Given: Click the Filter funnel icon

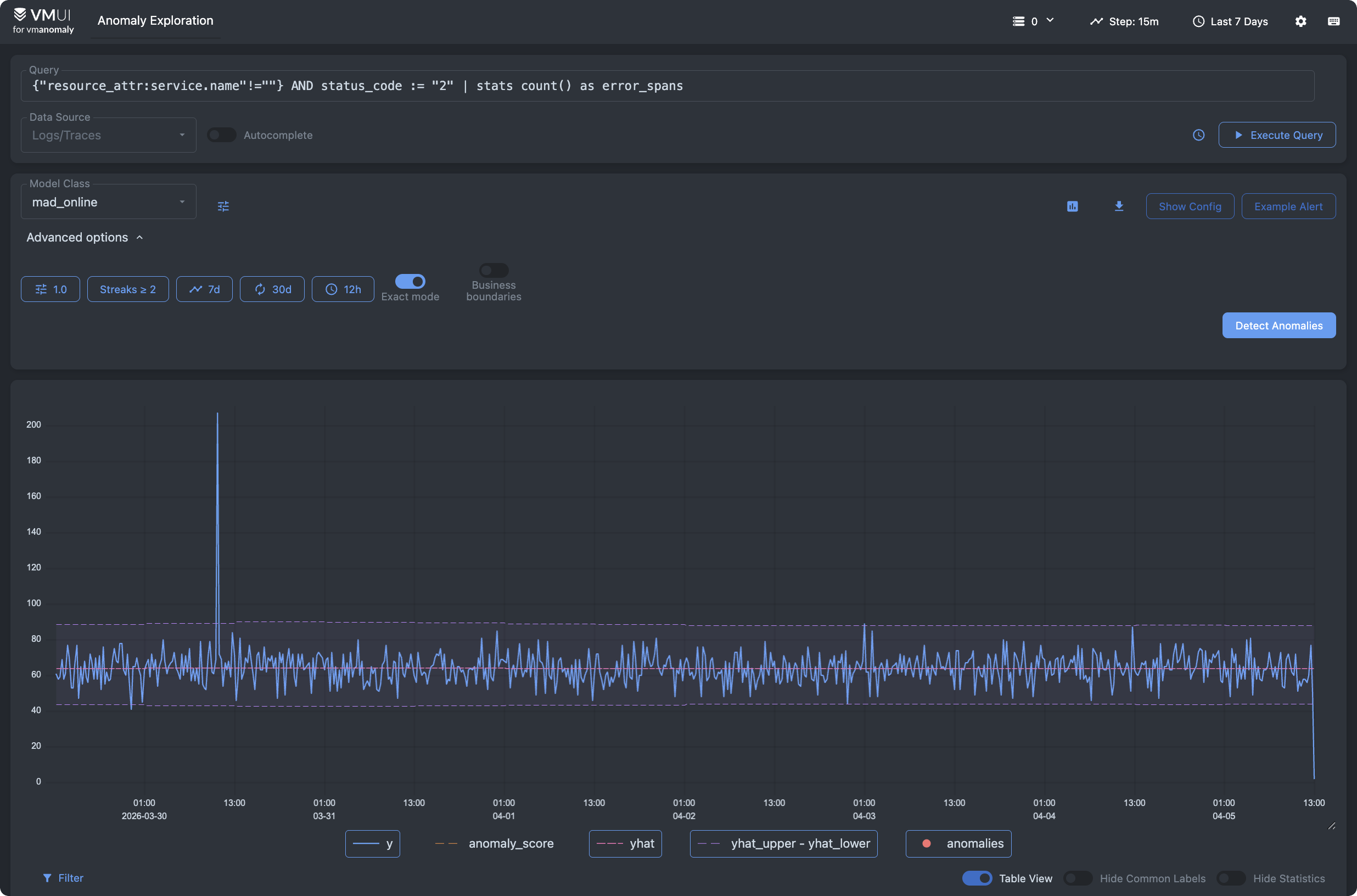Looking at the screenshot, I should 47,878.
